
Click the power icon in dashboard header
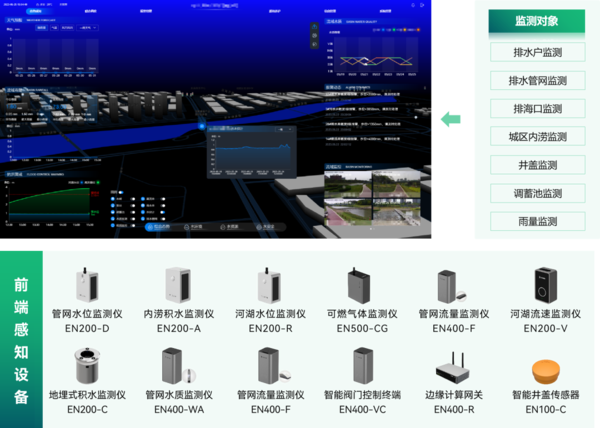(x=413, y=5)
